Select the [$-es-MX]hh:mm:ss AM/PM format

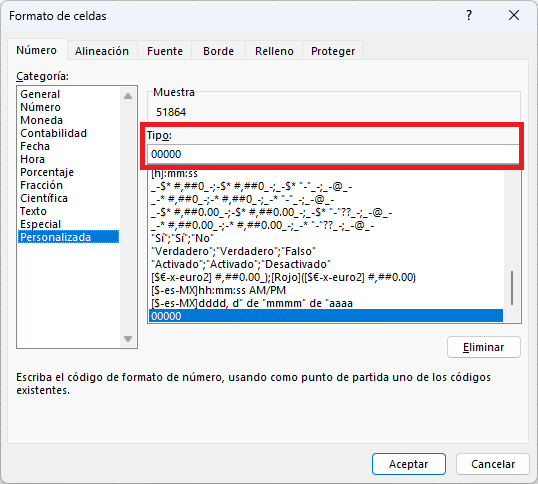click(326, 291)
